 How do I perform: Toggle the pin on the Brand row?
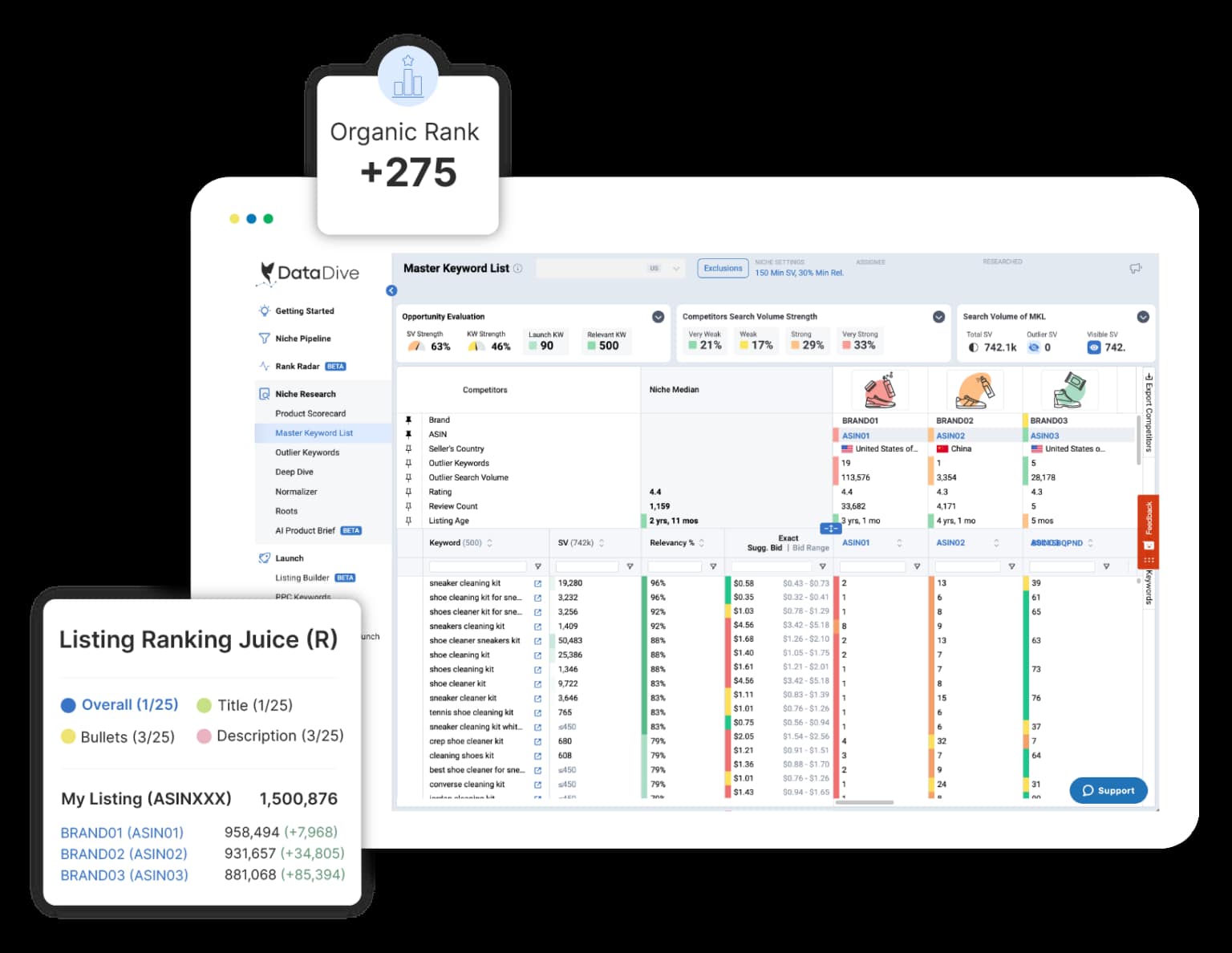point(408,420)
